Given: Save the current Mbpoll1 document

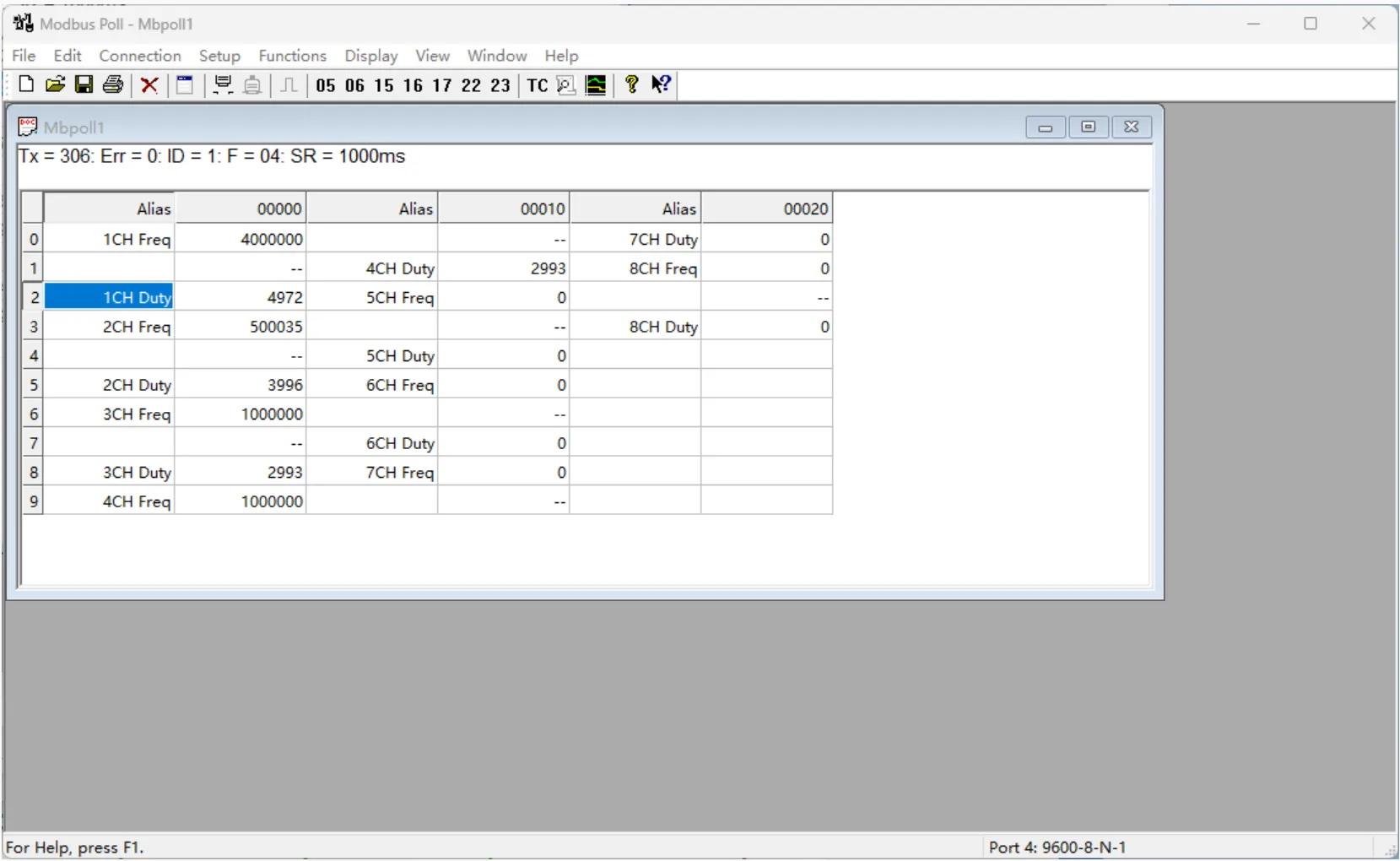Looking at the screenshot, I should [x=83, y=84].
